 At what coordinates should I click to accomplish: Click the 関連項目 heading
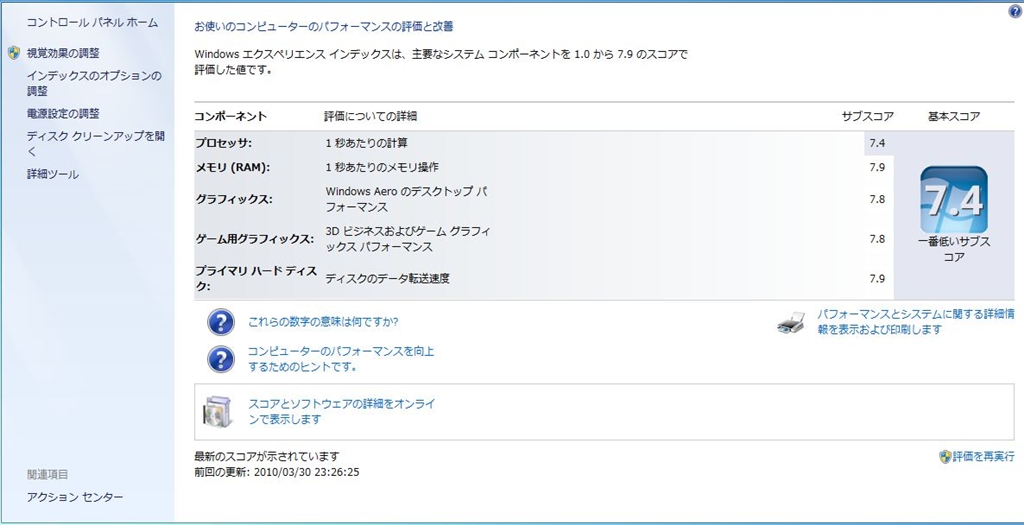48,474
